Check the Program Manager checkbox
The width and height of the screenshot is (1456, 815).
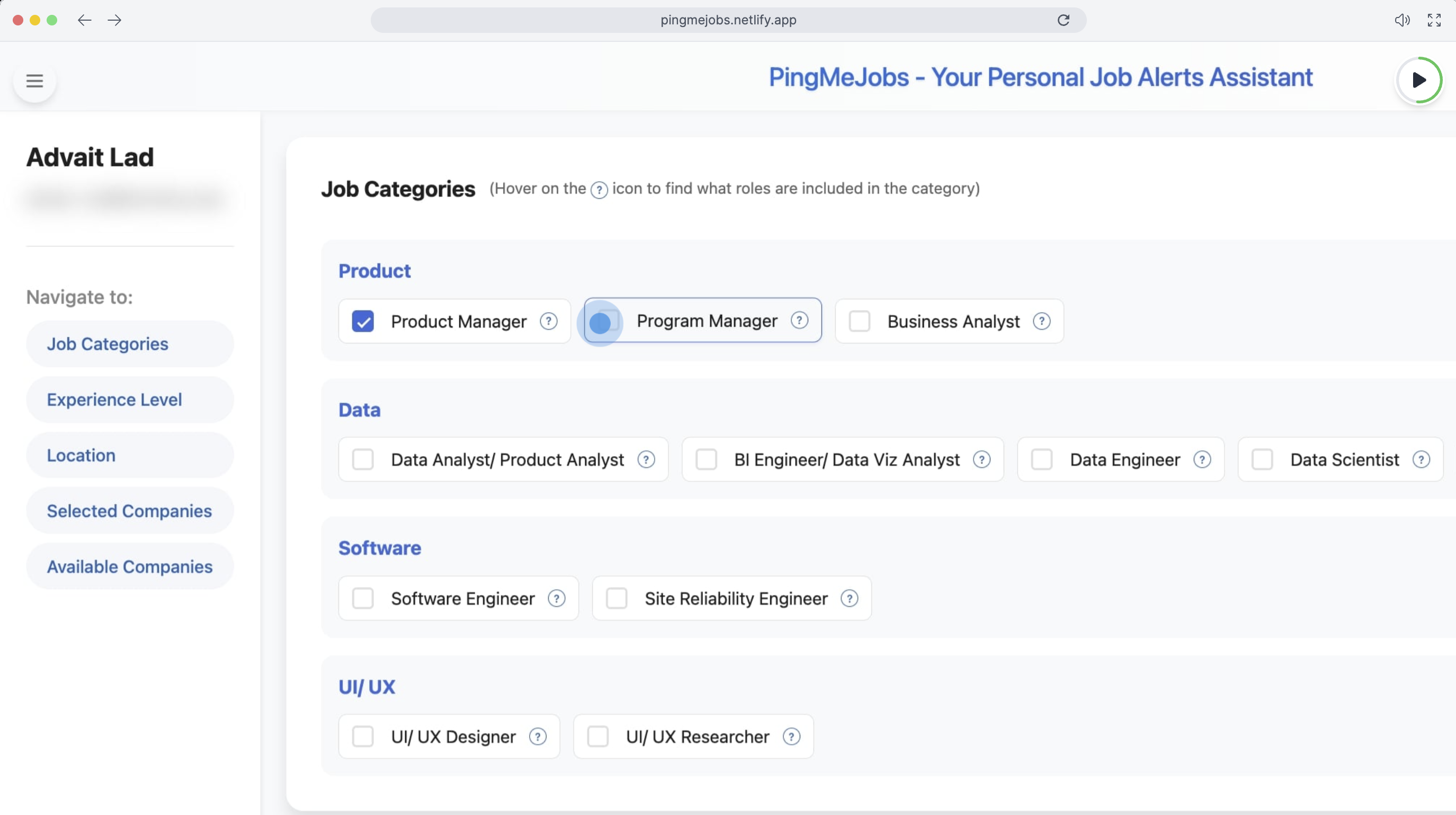(x=608, y=321)
